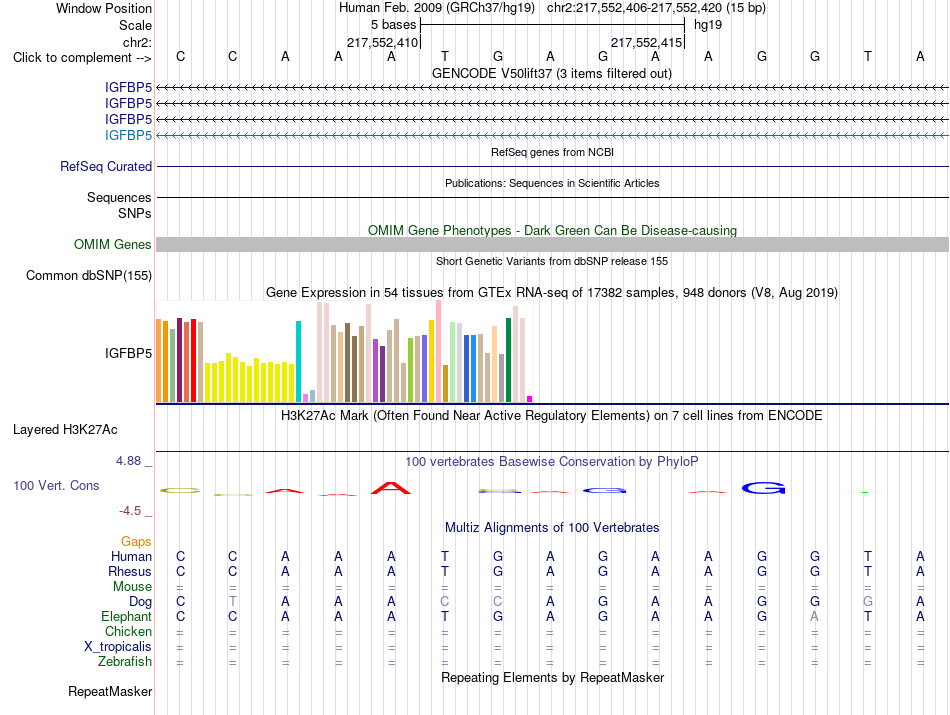Select the Sequences track label
Viewport: 950px width, 715px height.
[x=119, y=198]
